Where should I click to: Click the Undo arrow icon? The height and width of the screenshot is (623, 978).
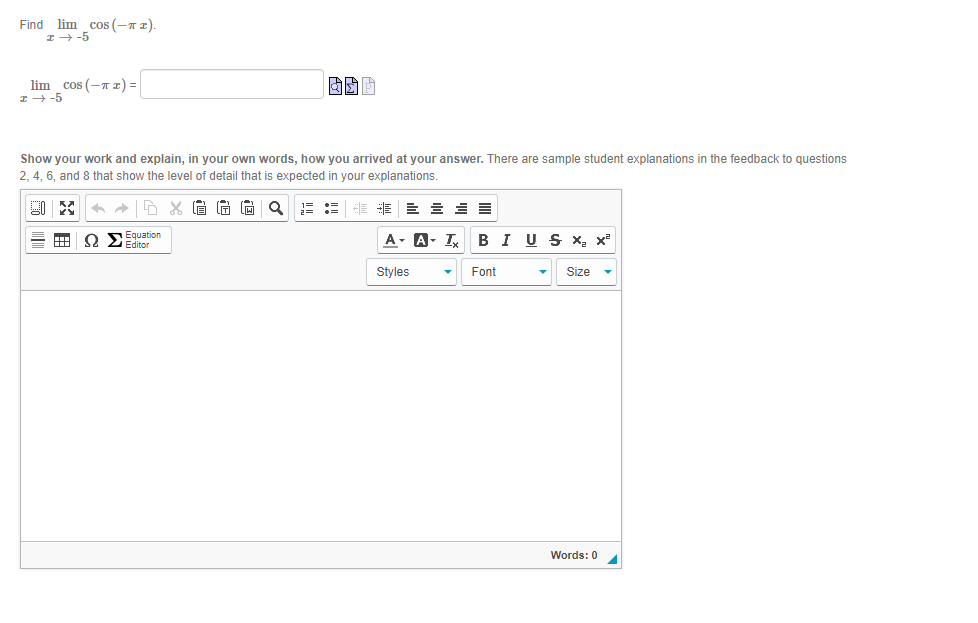(x=96, y=207)
